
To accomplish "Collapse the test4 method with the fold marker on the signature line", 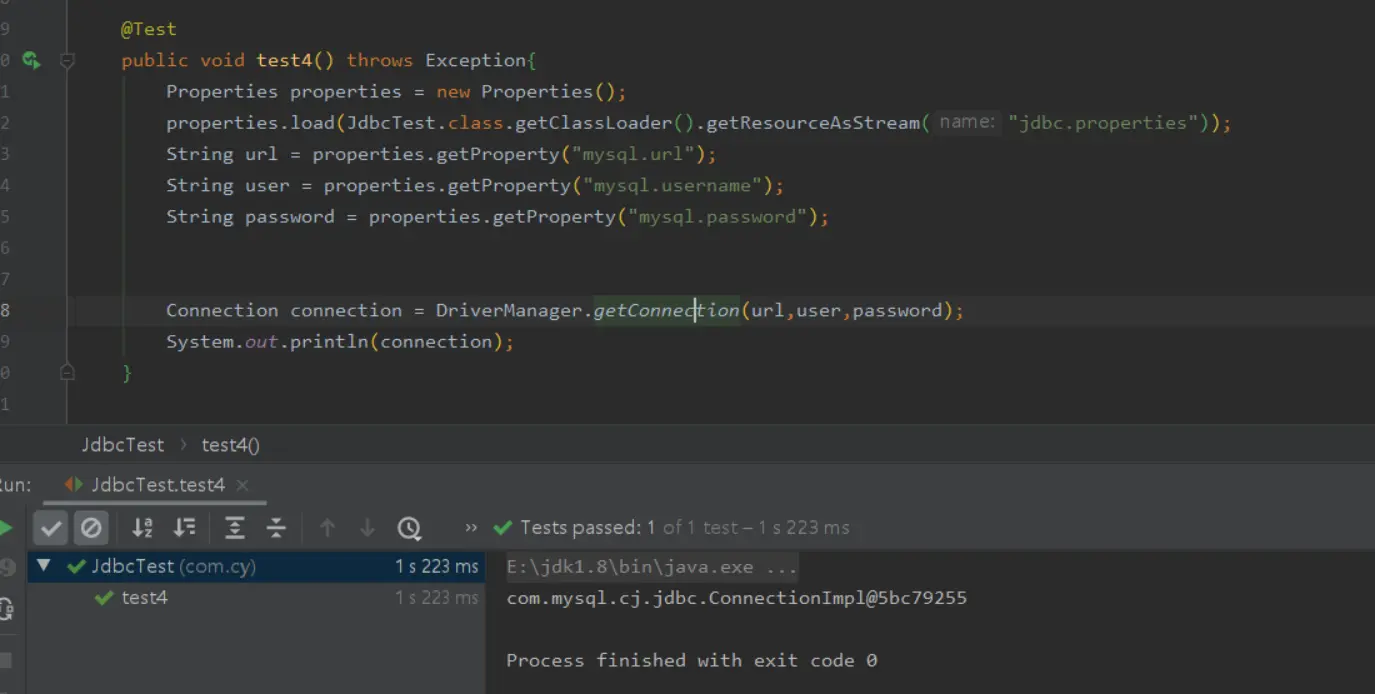I will tap(67, 60).
